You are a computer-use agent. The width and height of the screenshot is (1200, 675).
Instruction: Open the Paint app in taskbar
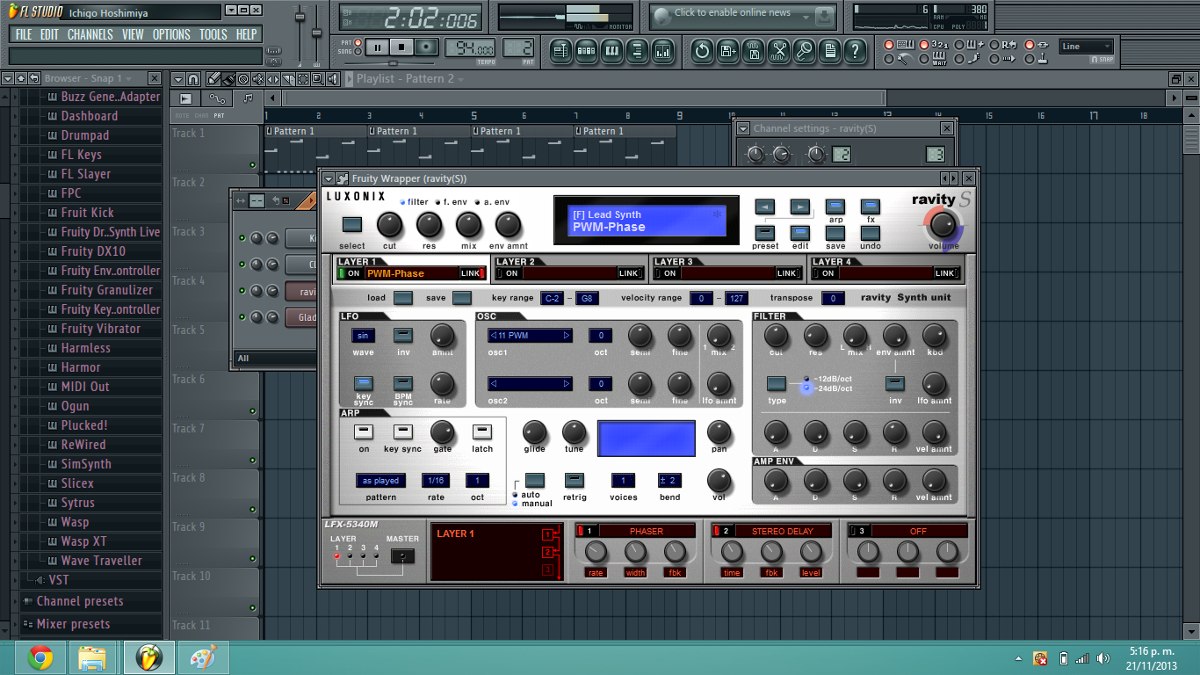pos(203,658)
